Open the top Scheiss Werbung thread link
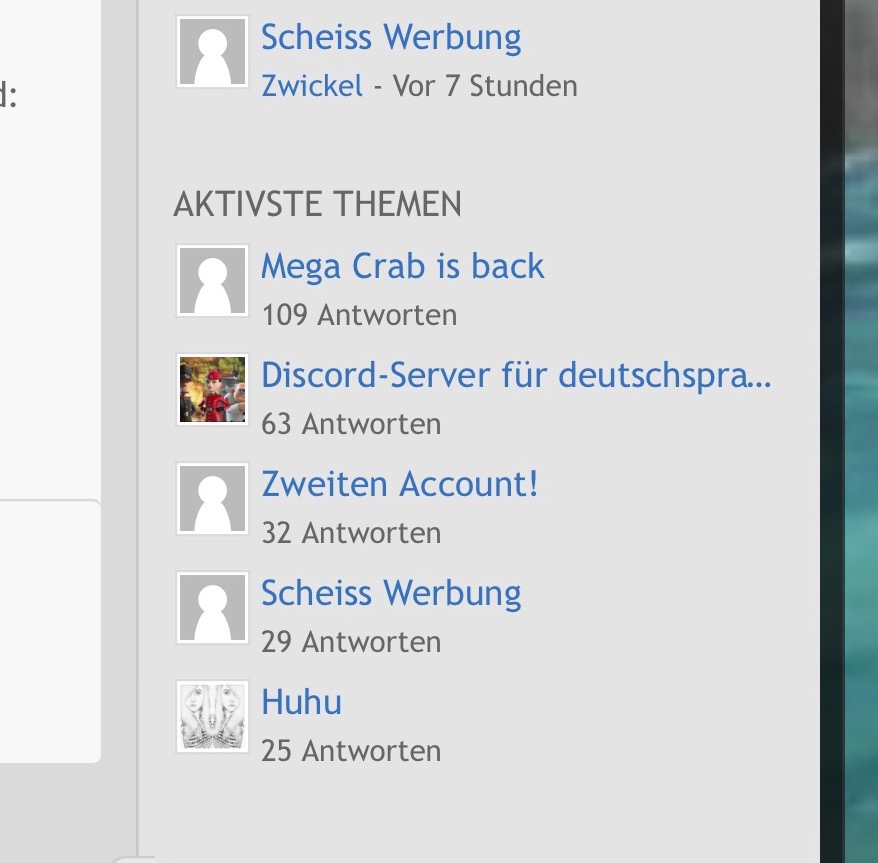The width and height of the screenshot is (878, 863). click(x=391, y=38)
